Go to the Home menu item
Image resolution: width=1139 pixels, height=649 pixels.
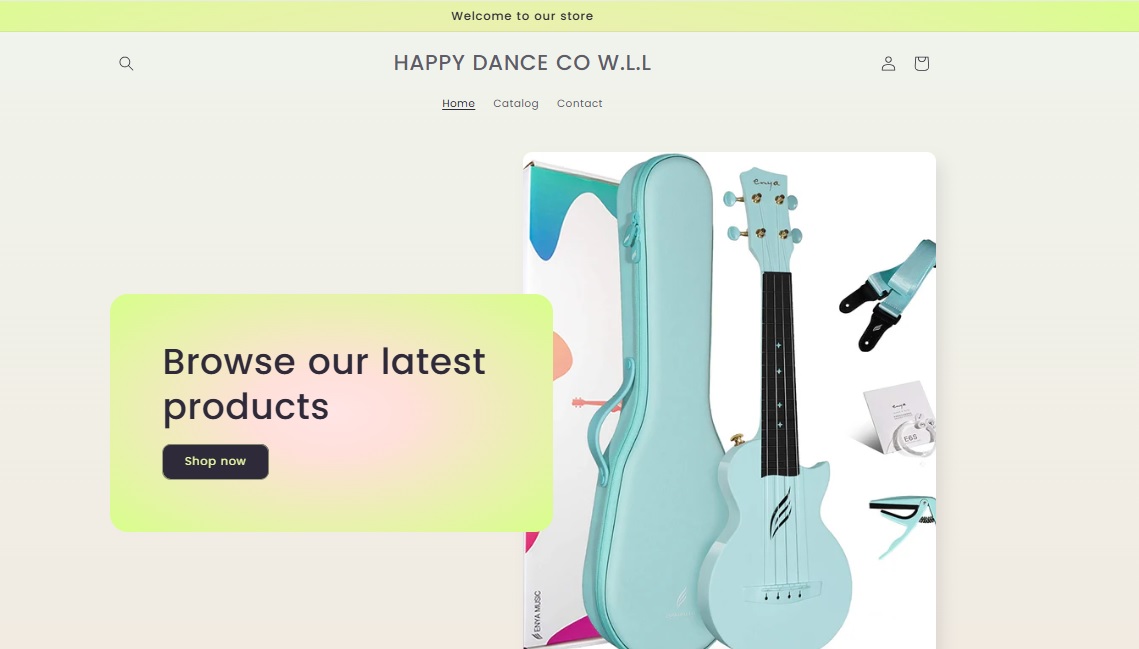458,103
